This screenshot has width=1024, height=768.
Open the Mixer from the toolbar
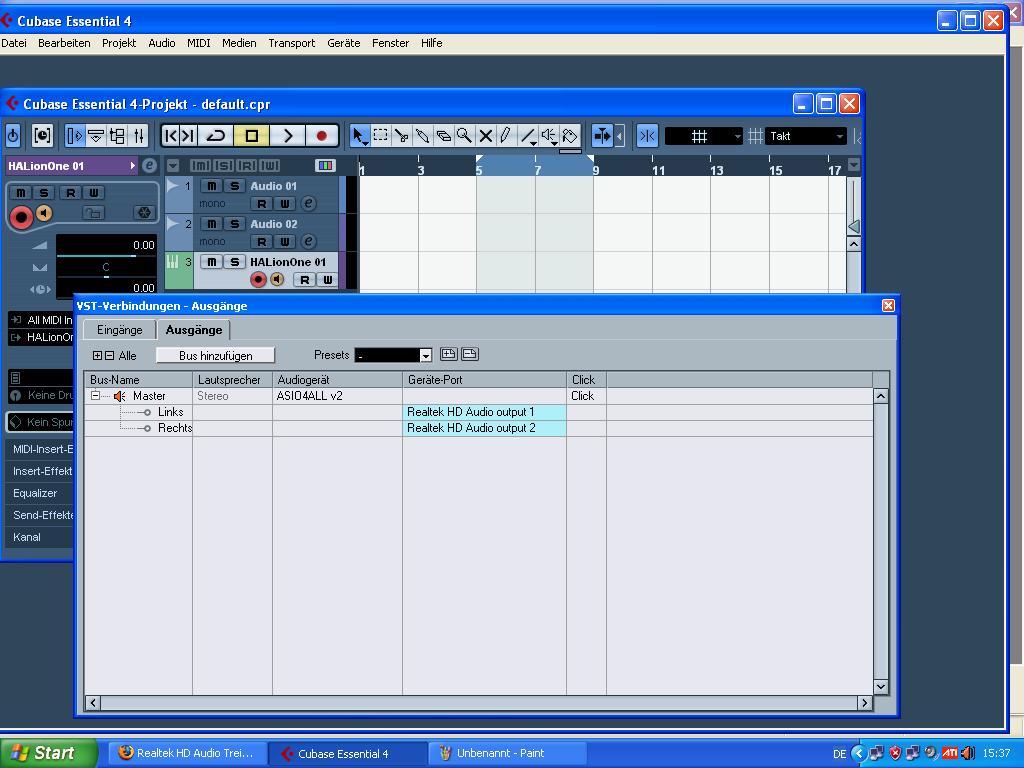138,136
